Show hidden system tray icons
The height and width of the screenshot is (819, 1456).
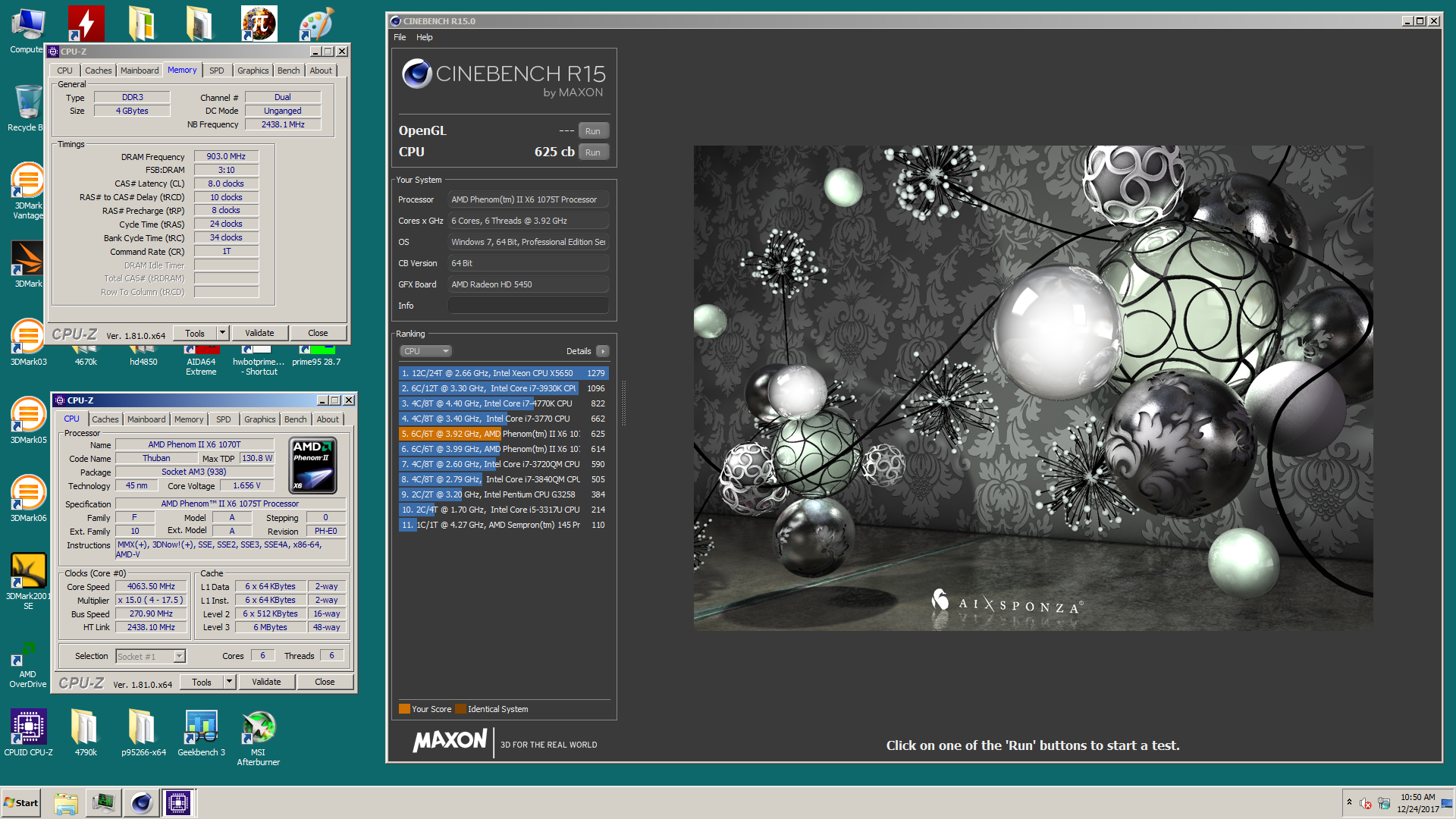click(x=1349, y=802)
